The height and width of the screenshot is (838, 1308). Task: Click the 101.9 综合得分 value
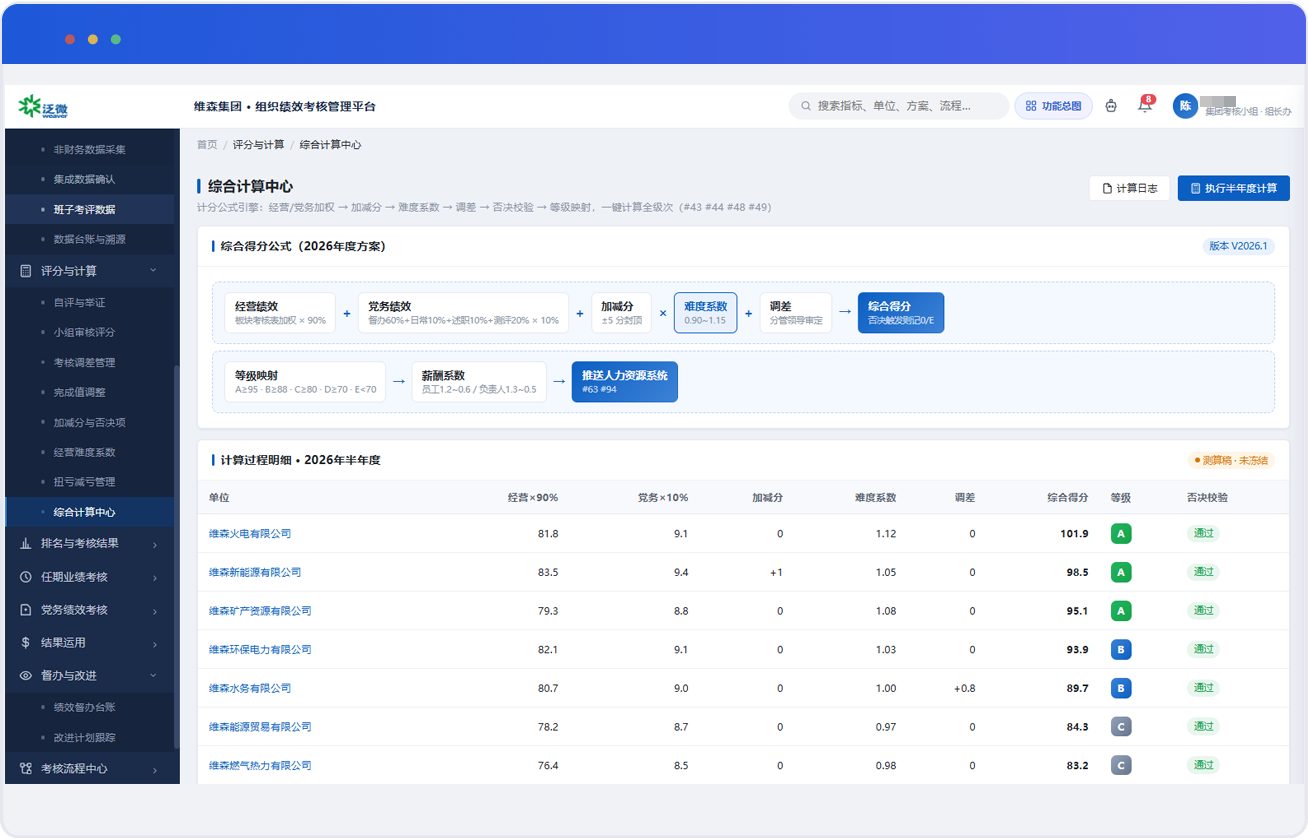click(1074, 534)
